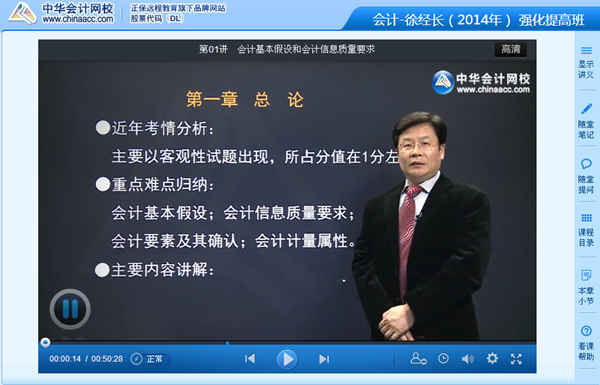This screenshot has width=600, height=385.
Task: Ask a question via 随堂提问
Action: (586, 176)
